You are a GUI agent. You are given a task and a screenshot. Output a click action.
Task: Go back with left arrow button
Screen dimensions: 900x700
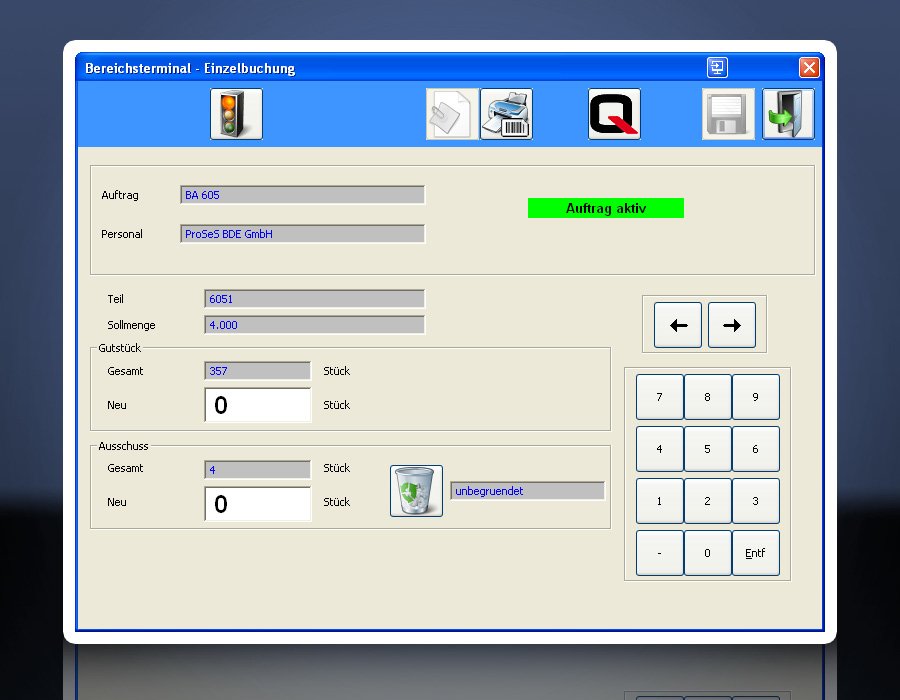click(678, 325)
